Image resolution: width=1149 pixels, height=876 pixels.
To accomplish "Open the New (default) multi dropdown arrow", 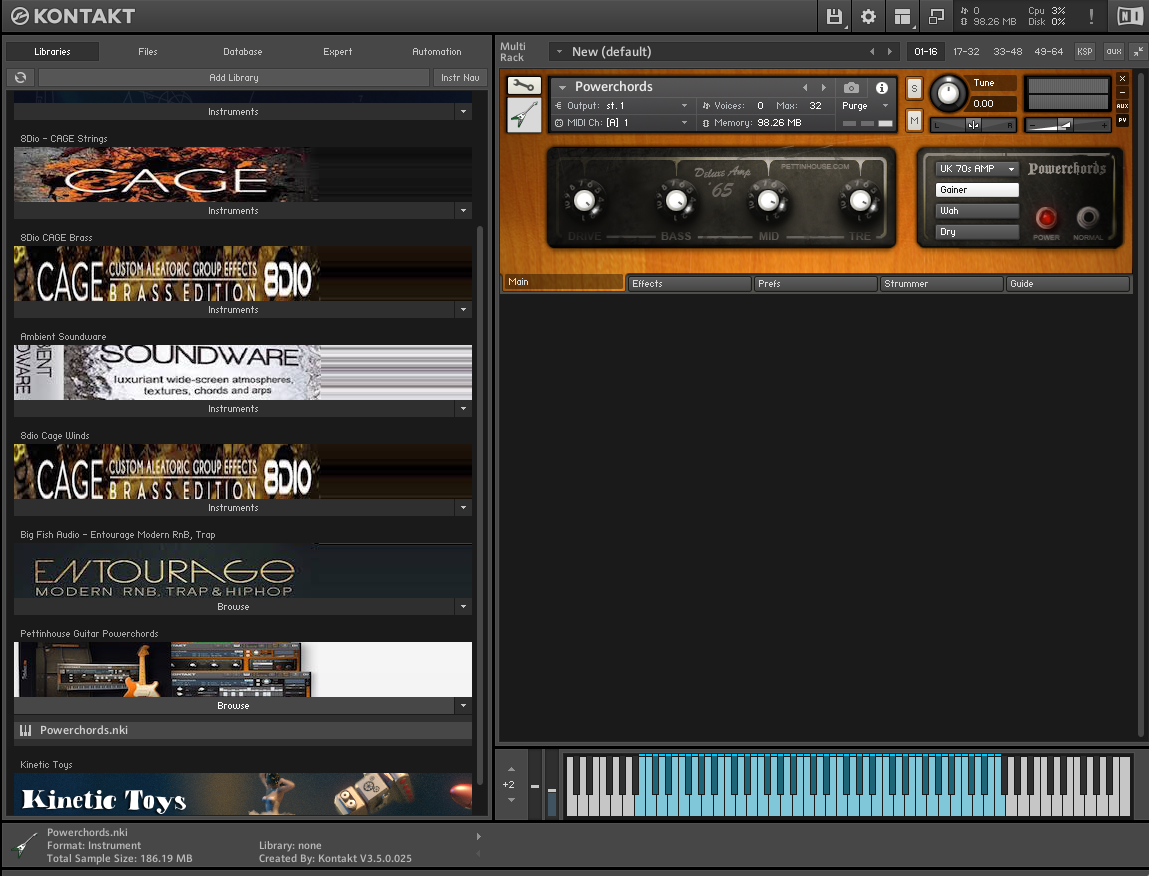I will pos(559,51).
